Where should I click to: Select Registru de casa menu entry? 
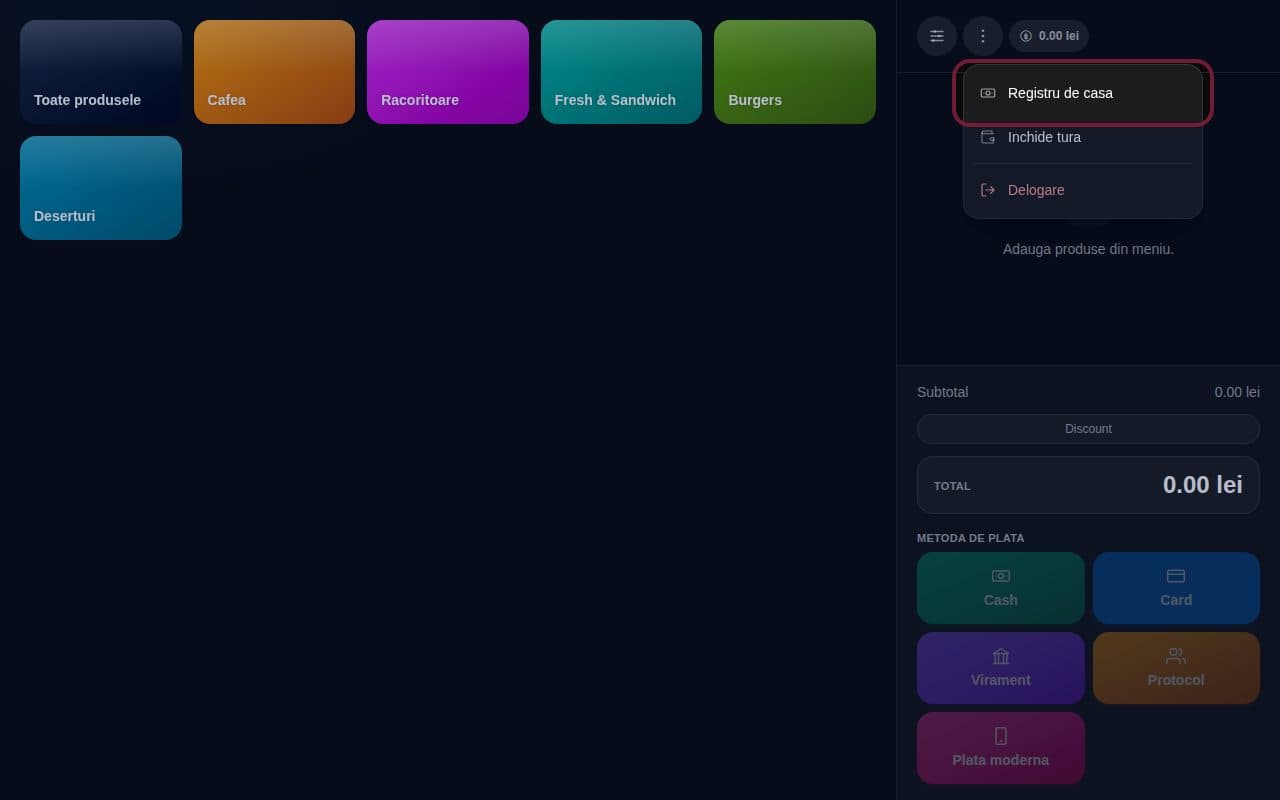[1083, 93]
